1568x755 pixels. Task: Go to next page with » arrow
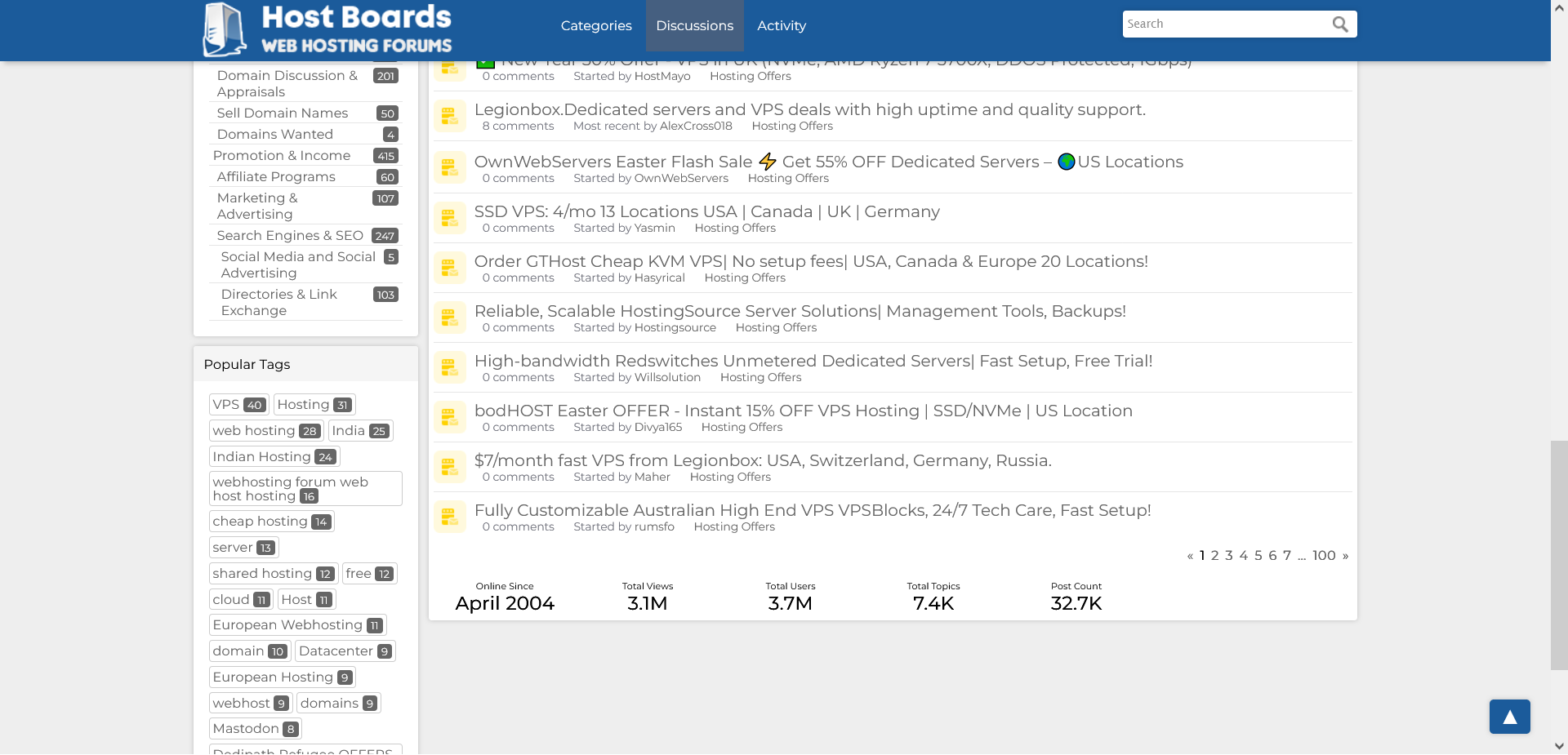1345,556
